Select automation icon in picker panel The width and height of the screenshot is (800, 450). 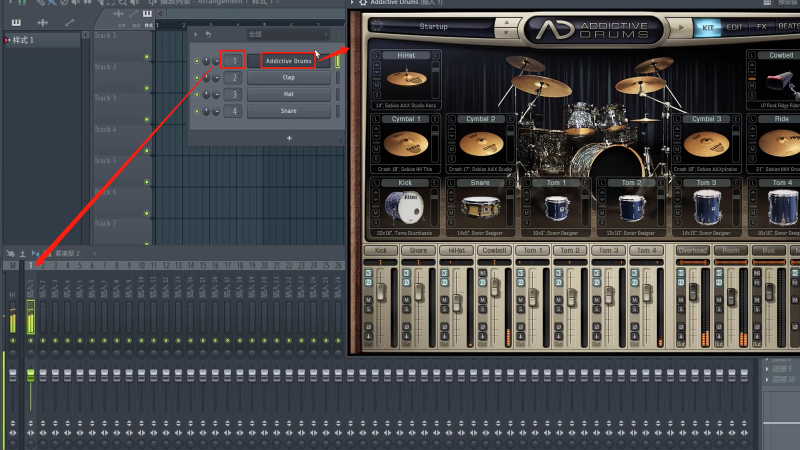click(x=69, y=22)
